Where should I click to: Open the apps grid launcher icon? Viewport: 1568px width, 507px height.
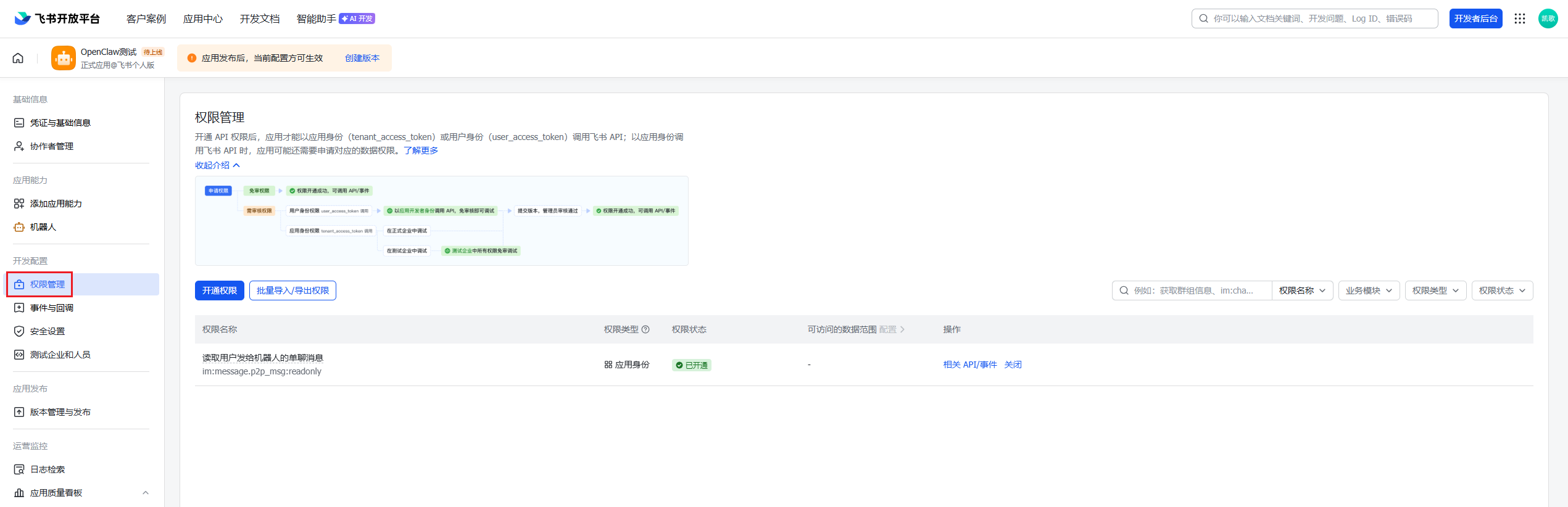(1520, 19)
